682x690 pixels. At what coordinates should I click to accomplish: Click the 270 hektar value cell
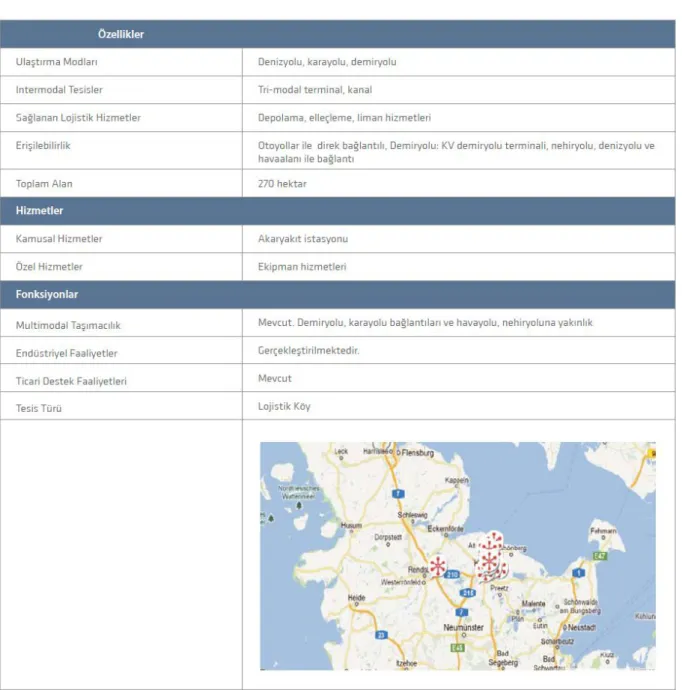[458, 184]
